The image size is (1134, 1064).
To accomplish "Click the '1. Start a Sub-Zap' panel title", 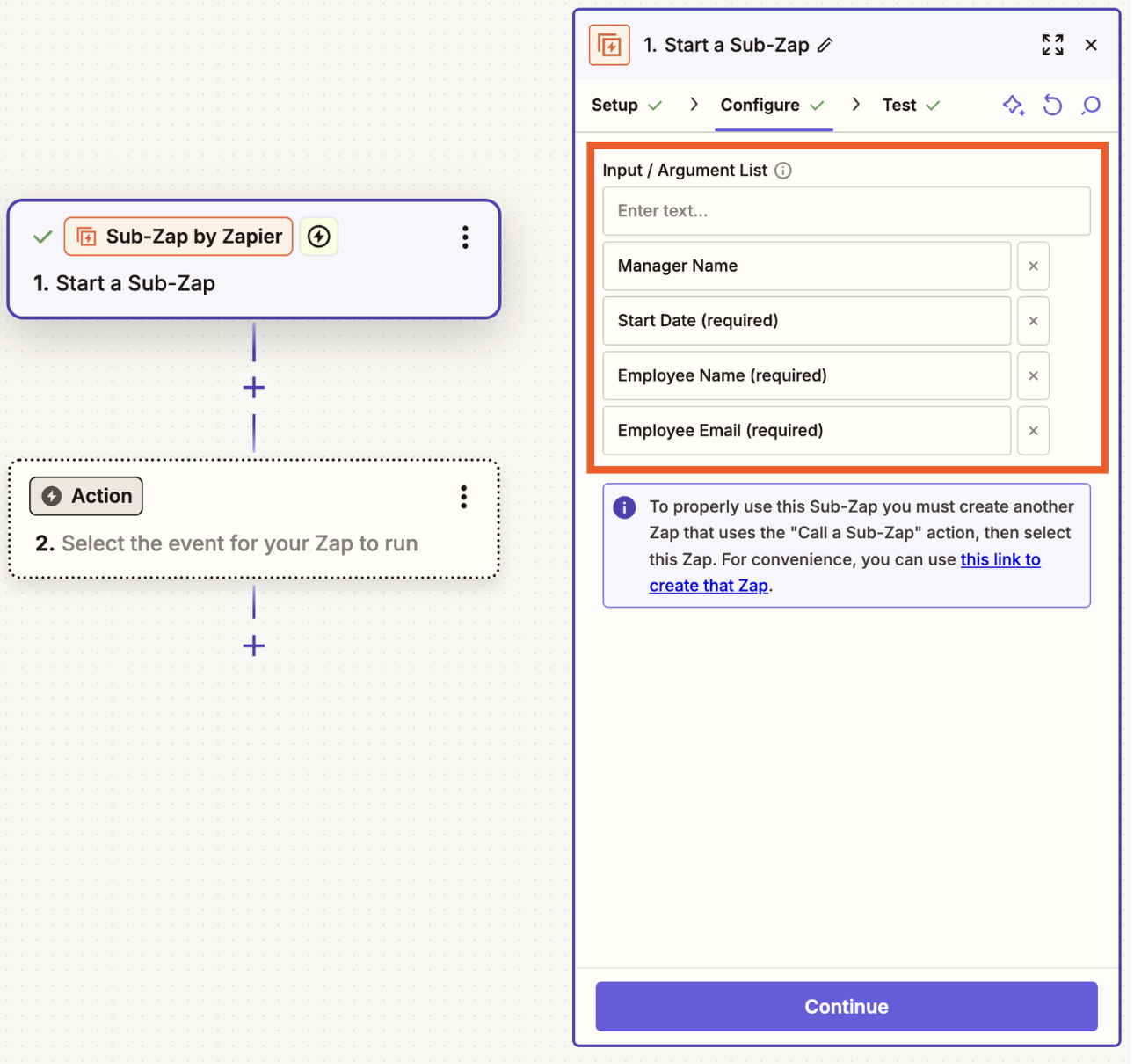I will [x=726, y=45].
